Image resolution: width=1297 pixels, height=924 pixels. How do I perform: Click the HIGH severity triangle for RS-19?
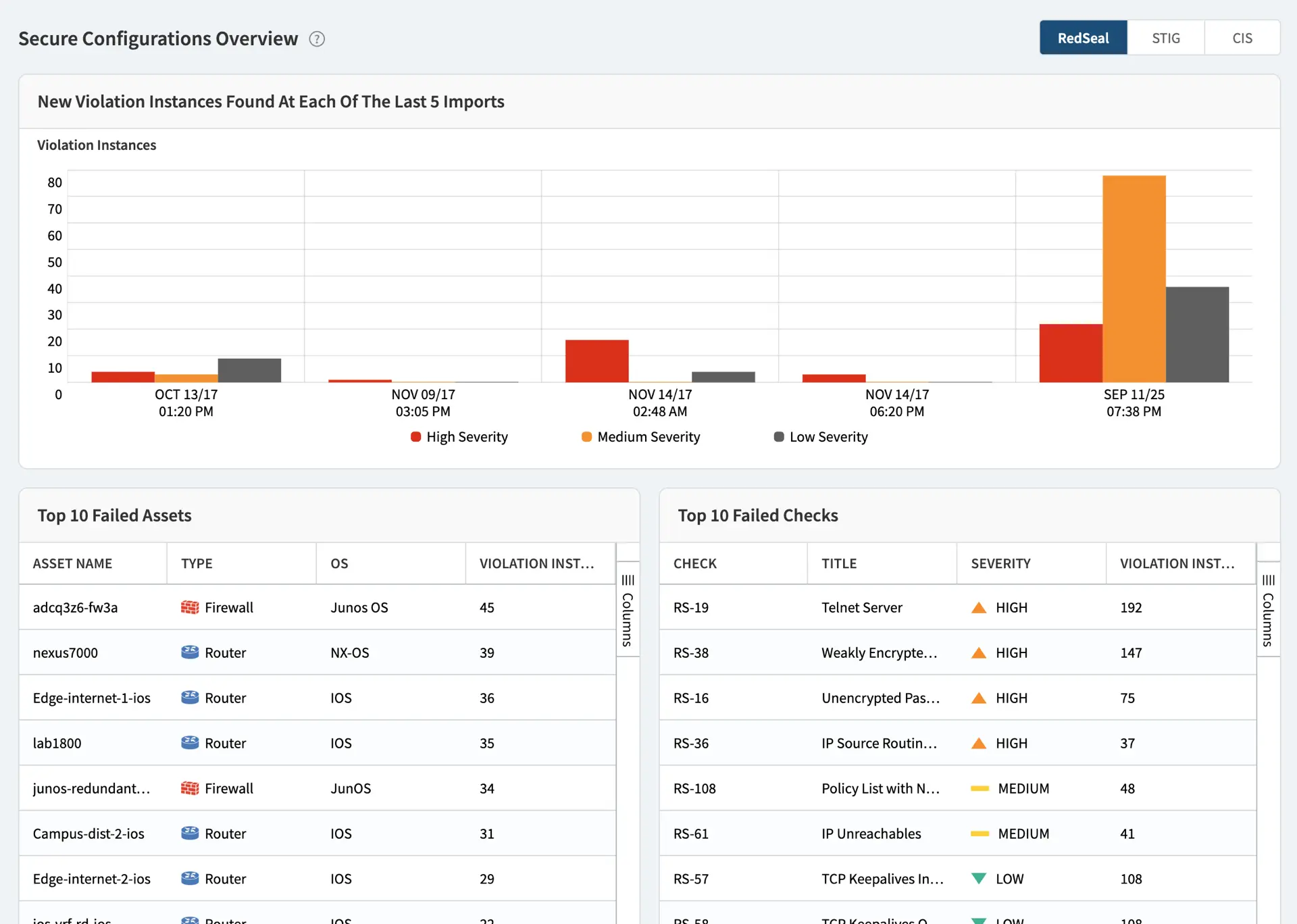(978, 607)
